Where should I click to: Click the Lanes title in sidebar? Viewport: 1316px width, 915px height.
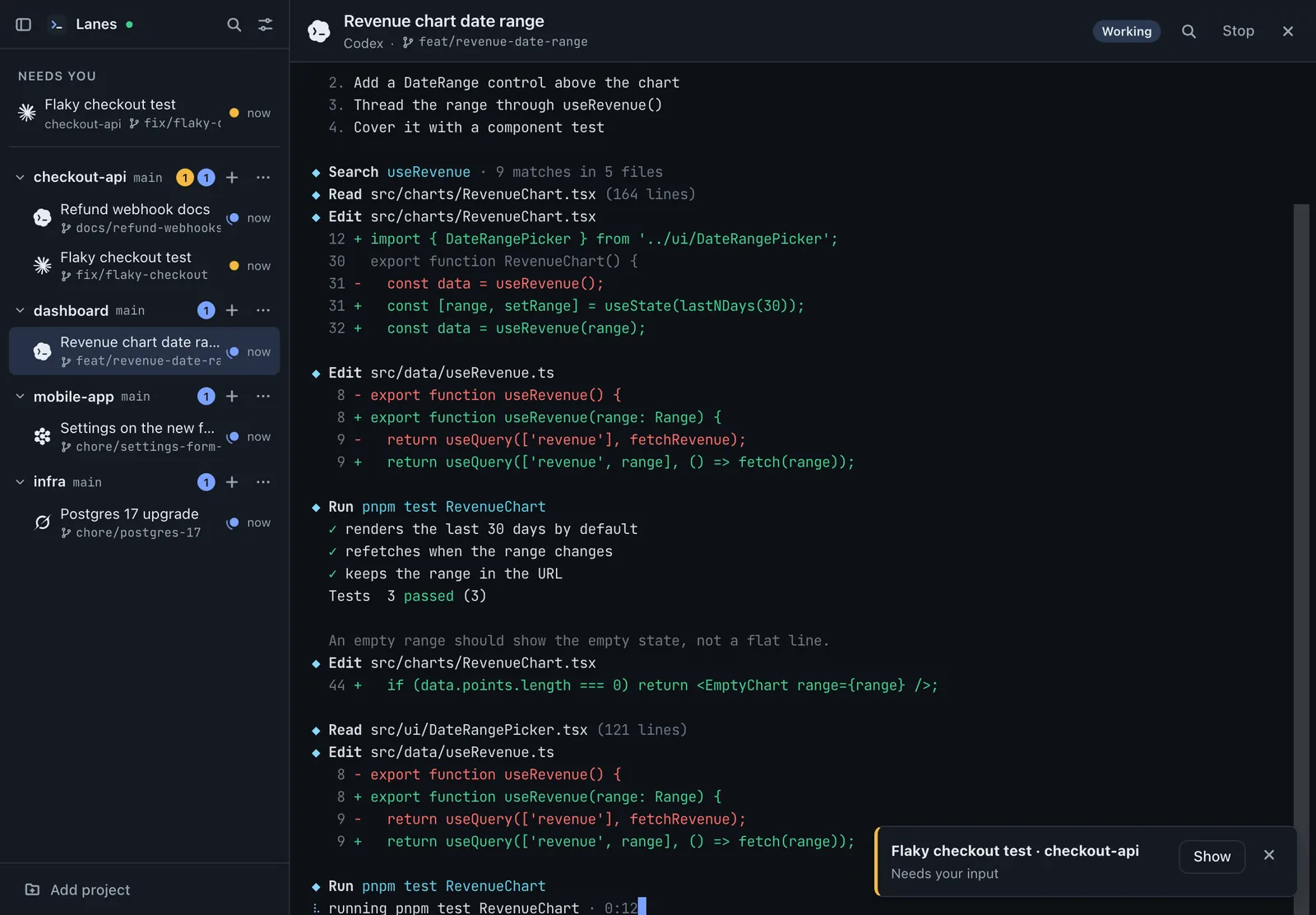pos(96,25)
